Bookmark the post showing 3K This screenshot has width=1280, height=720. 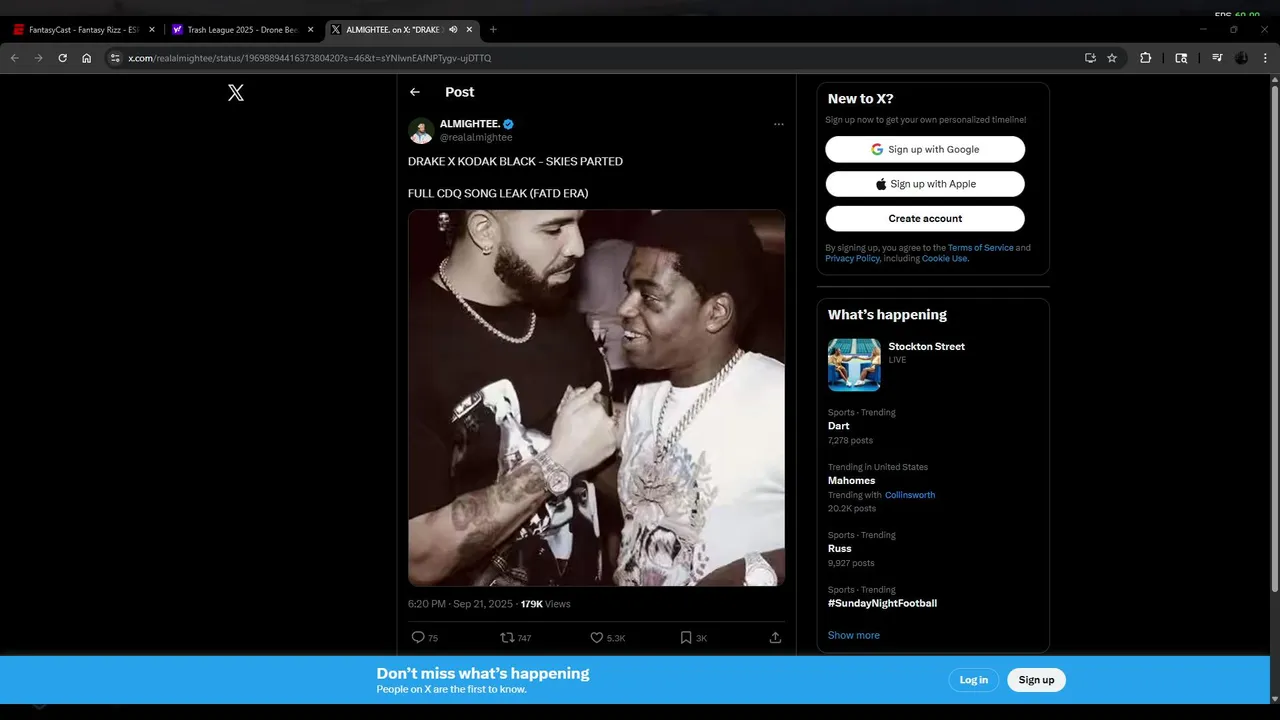coord(686,637)
